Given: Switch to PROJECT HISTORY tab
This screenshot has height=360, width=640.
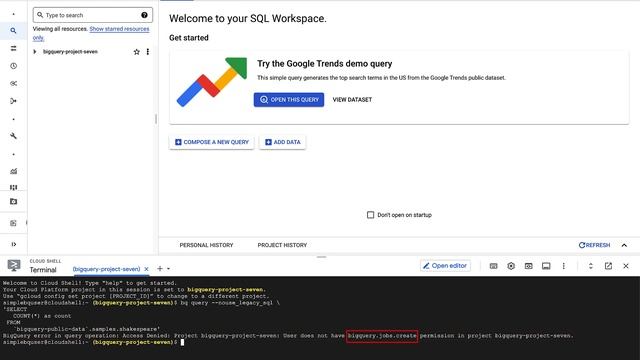Looking at the screenshot, I should (282, 245).
